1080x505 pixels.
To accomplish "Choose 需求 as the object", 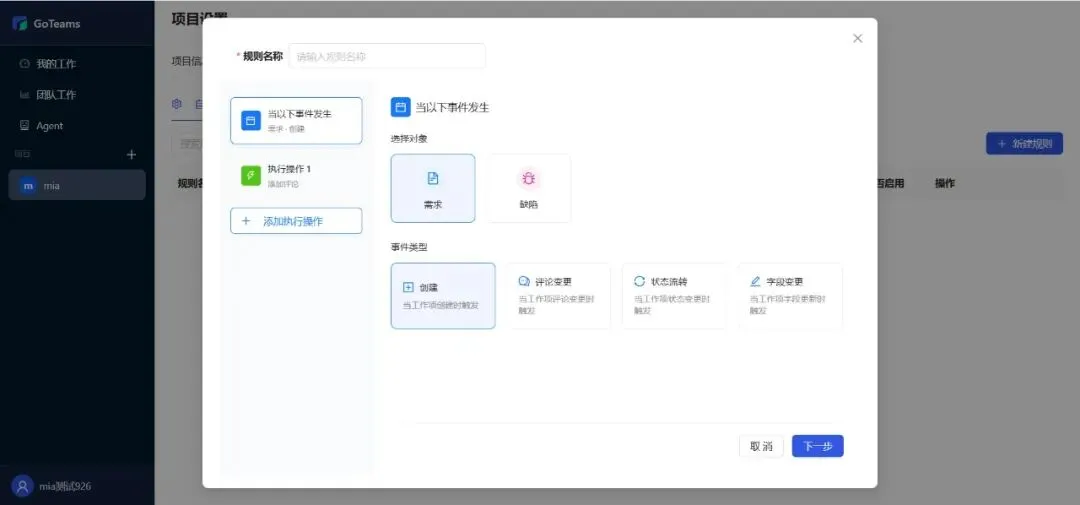I will point(433,188).
